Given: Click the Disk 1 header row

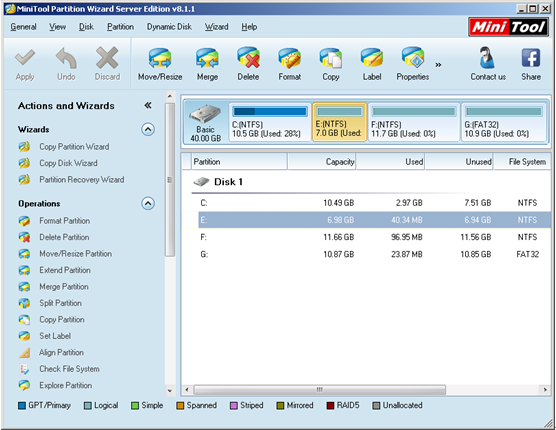Looking at the screenshot, I should tap(366, 182).
